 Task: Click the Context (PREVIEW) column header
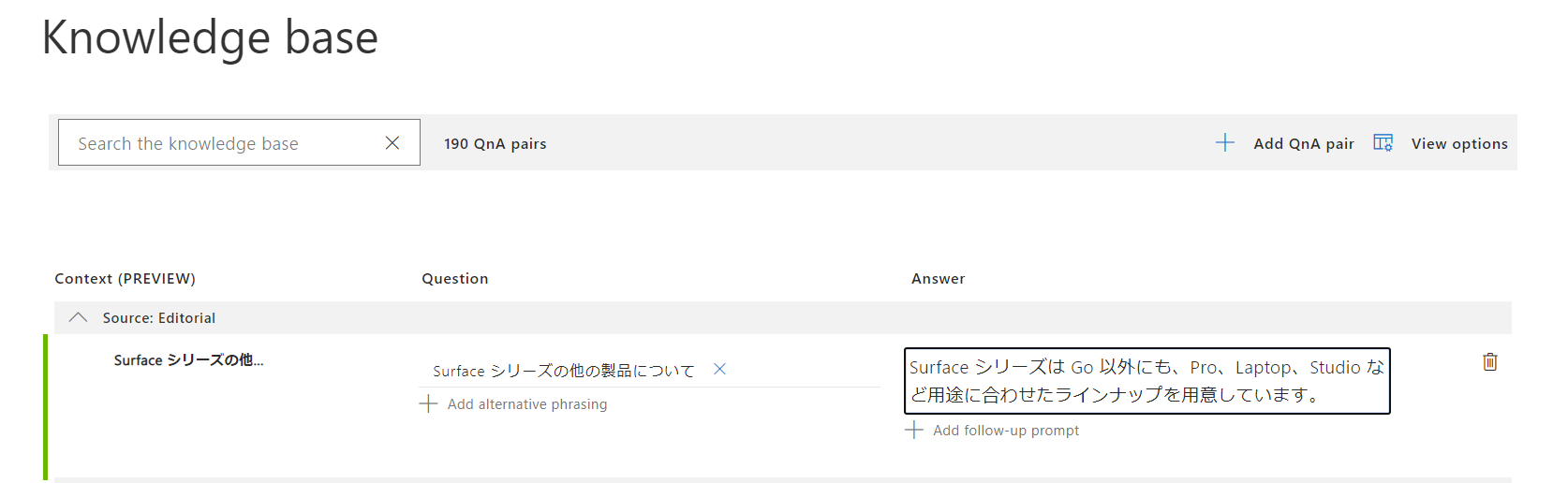click(125, 279)
